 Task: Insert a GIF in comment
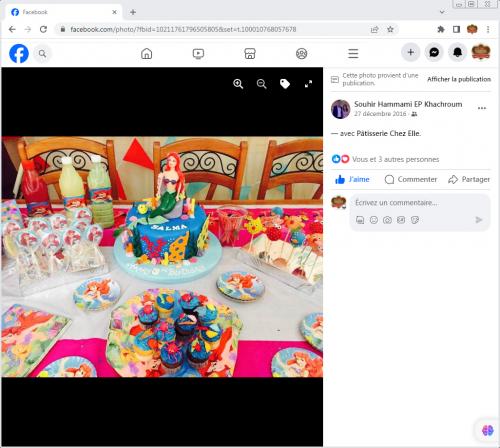(401, 220)
